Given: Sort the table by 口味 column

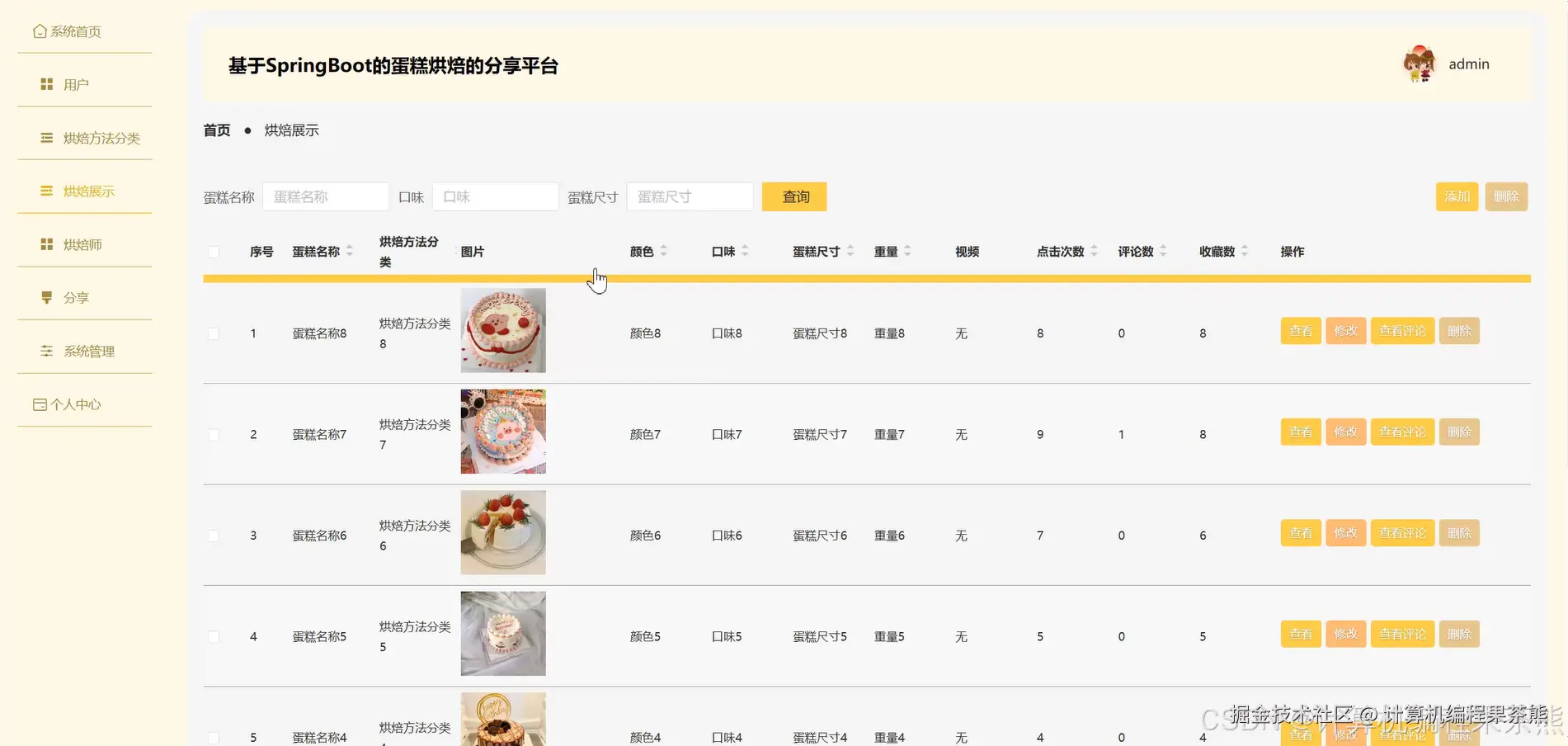Looking at the screenshot, I should (x=745, y=251).
